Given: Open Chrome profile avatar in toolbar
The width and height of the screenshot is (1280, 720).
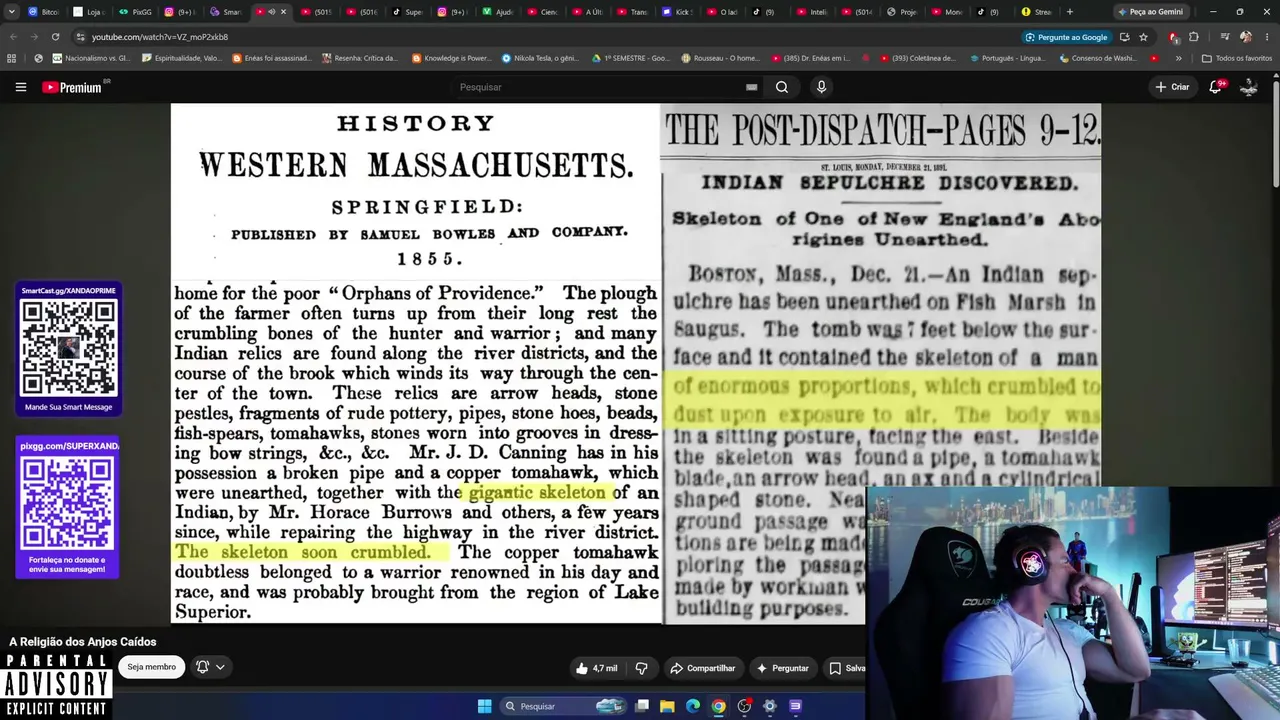Looking at the screenshot, I should (x=1245, y=37).
